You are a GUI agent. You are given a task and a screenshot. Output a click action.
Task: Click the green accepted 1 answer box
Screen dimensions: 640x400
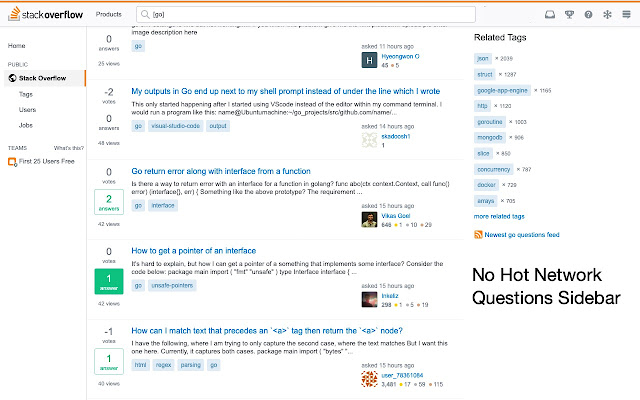(x=109, y=282)
